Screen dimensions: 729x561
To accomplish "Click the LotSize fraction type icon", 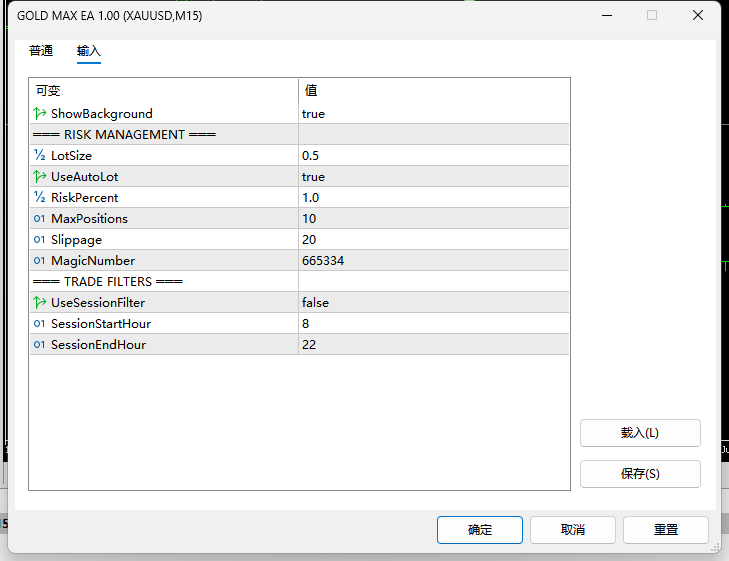I will [40, 155].
